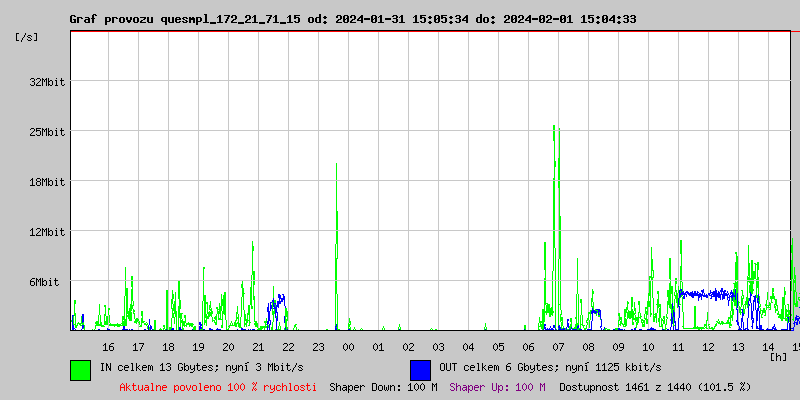Viewport: 800px width, 400px height.
Task: Click the '6Mbit' y-axis label
Action: point(44,282)
